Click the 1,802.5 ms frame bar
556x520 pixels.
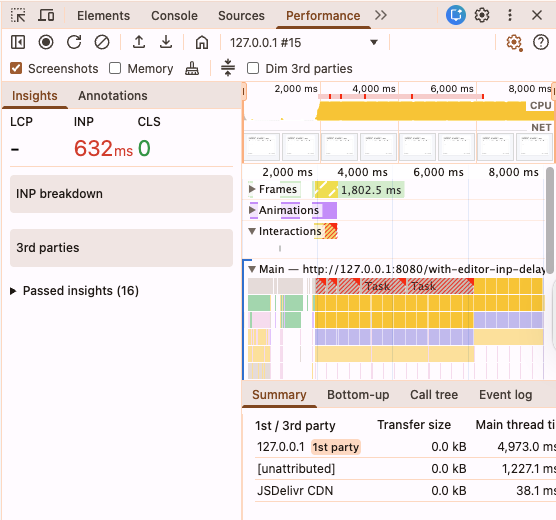point(371,190)
